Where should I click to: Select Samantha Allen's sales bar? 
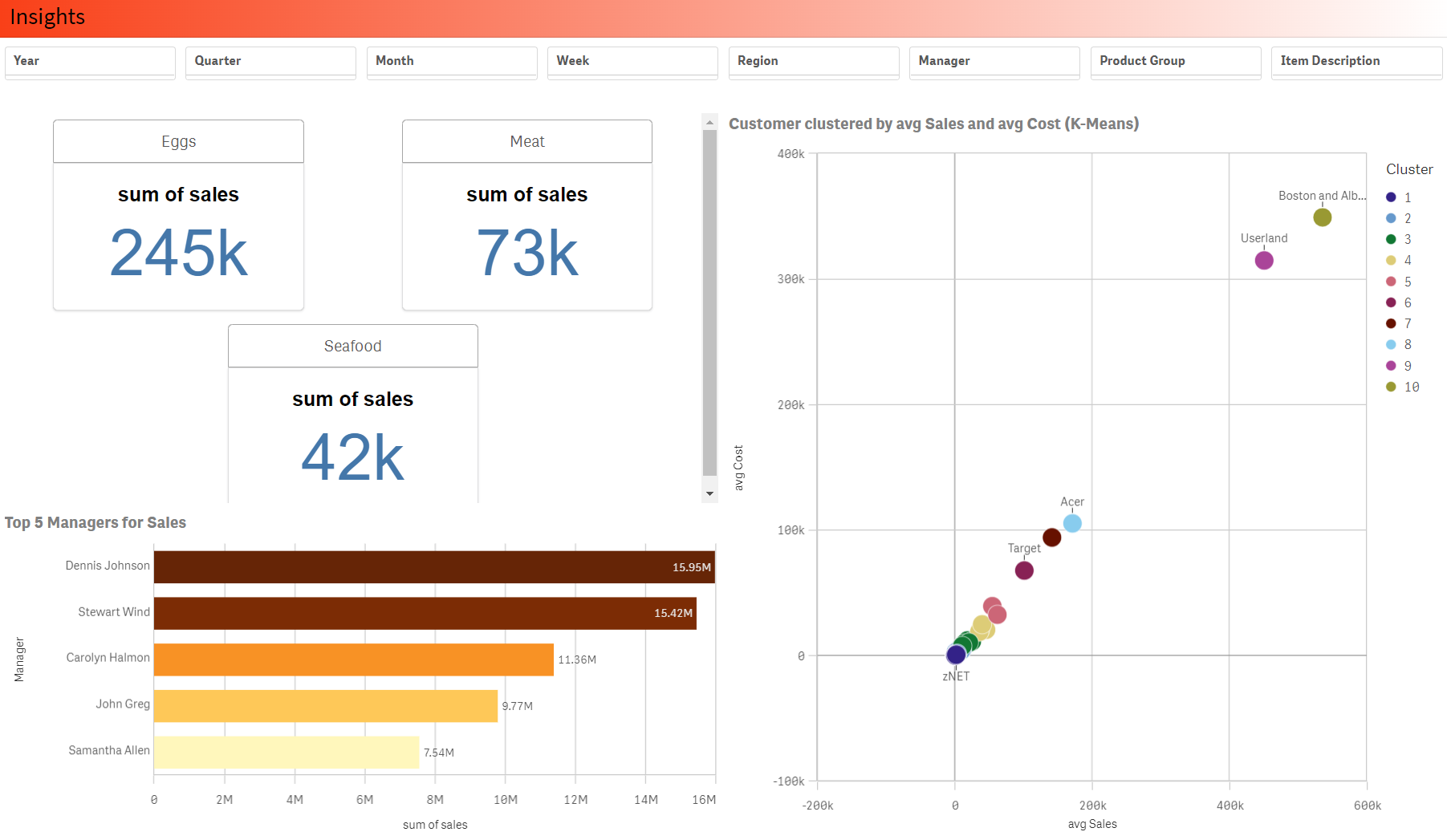(286, 750)
